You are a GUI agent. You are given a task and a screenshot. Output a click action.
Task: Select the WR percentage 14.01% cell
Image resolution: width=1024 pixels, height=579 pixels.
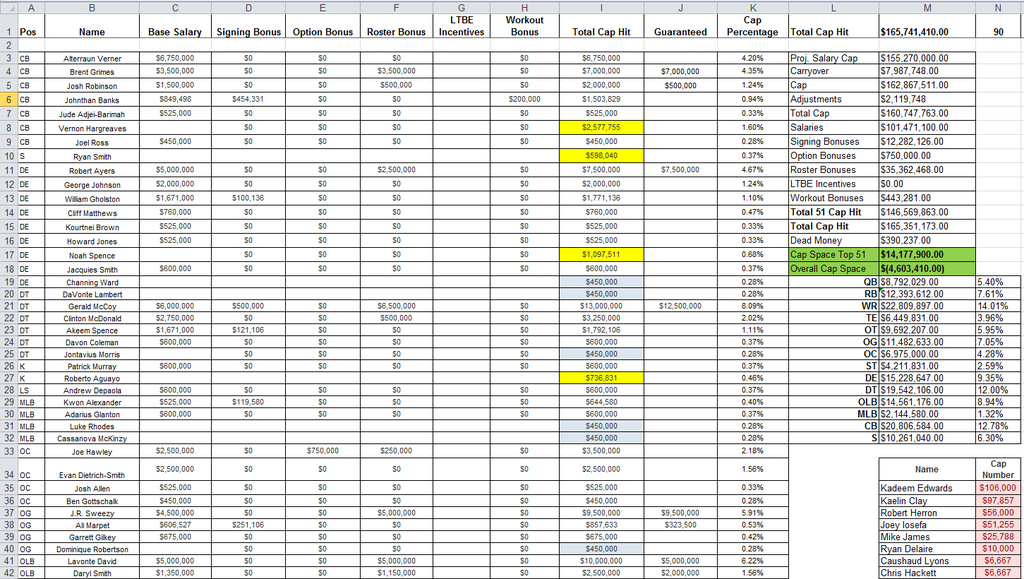click(998, 306)
